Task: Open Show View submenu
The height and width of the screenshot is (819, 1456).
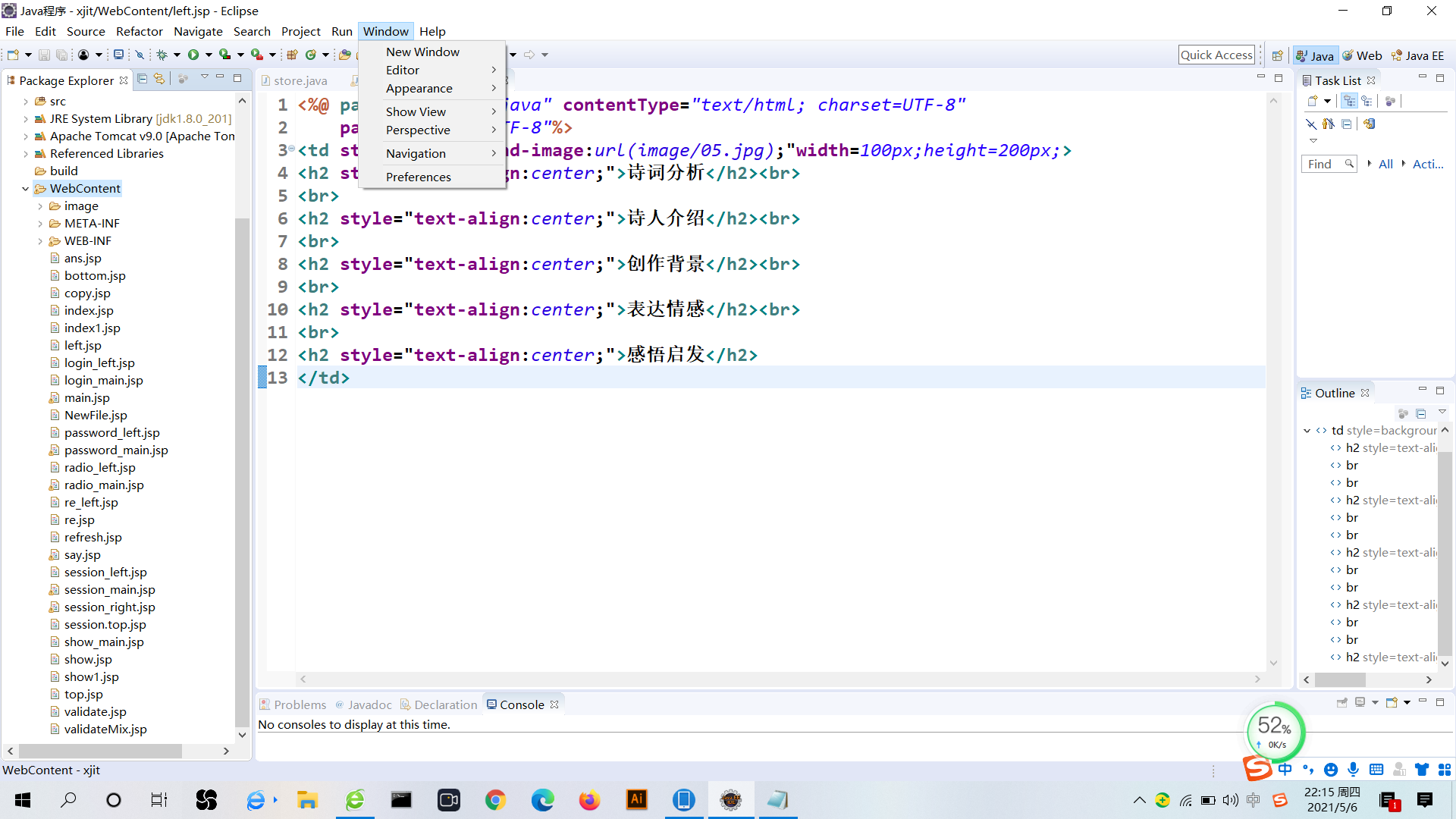Action: pos(432,111)
